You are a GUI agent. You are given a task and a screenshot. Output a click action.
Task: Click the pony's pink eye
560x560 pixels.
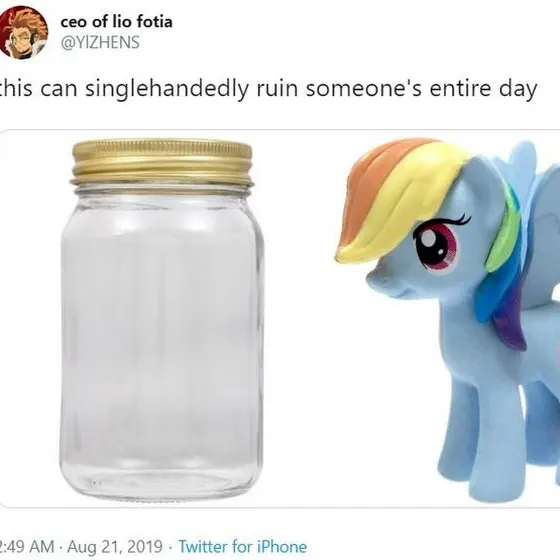[x=435, y=248]
